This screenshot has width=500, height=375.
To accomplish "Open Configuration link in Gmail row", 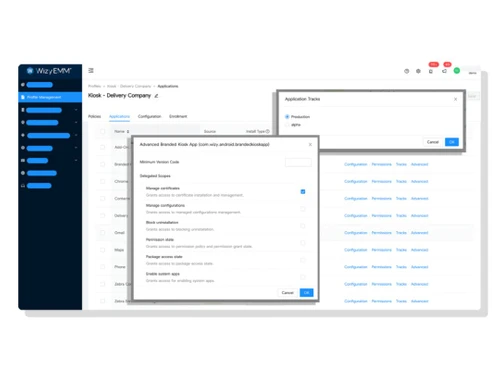I will tap(356, 233).
